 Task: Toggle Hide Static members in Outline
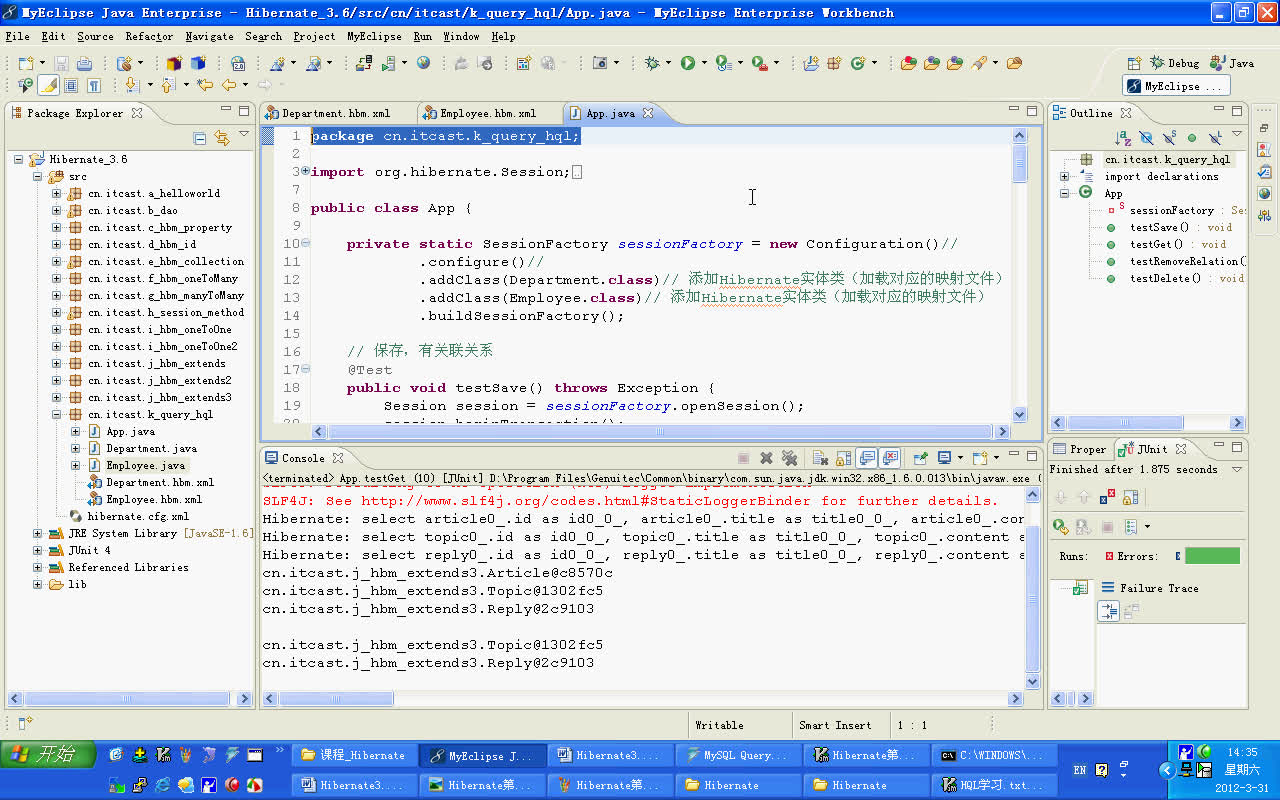(x=1169, y=138)
